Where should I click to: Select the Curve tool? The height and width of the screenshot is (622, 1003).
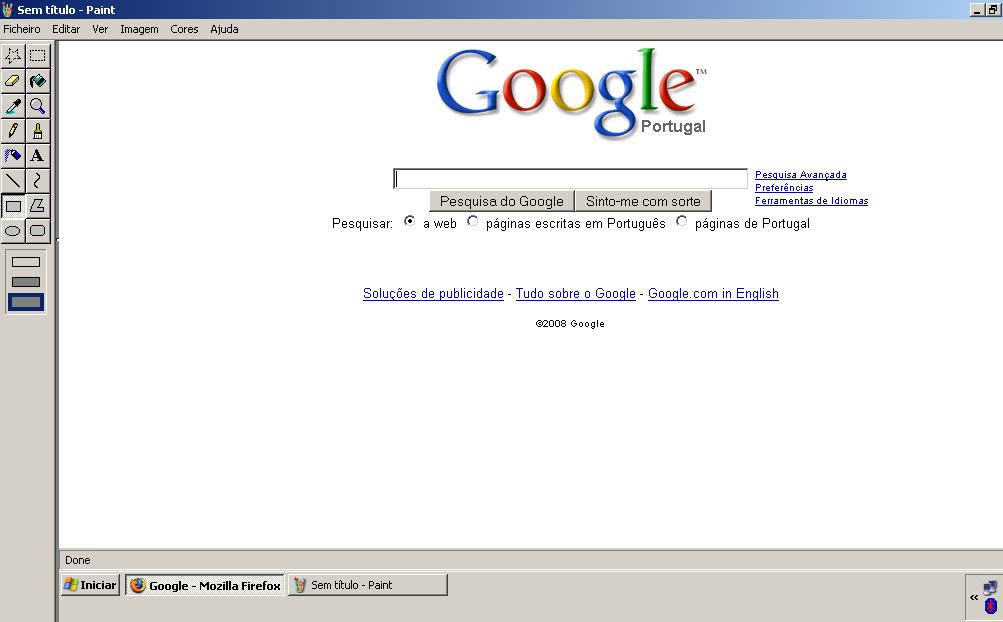38,180
